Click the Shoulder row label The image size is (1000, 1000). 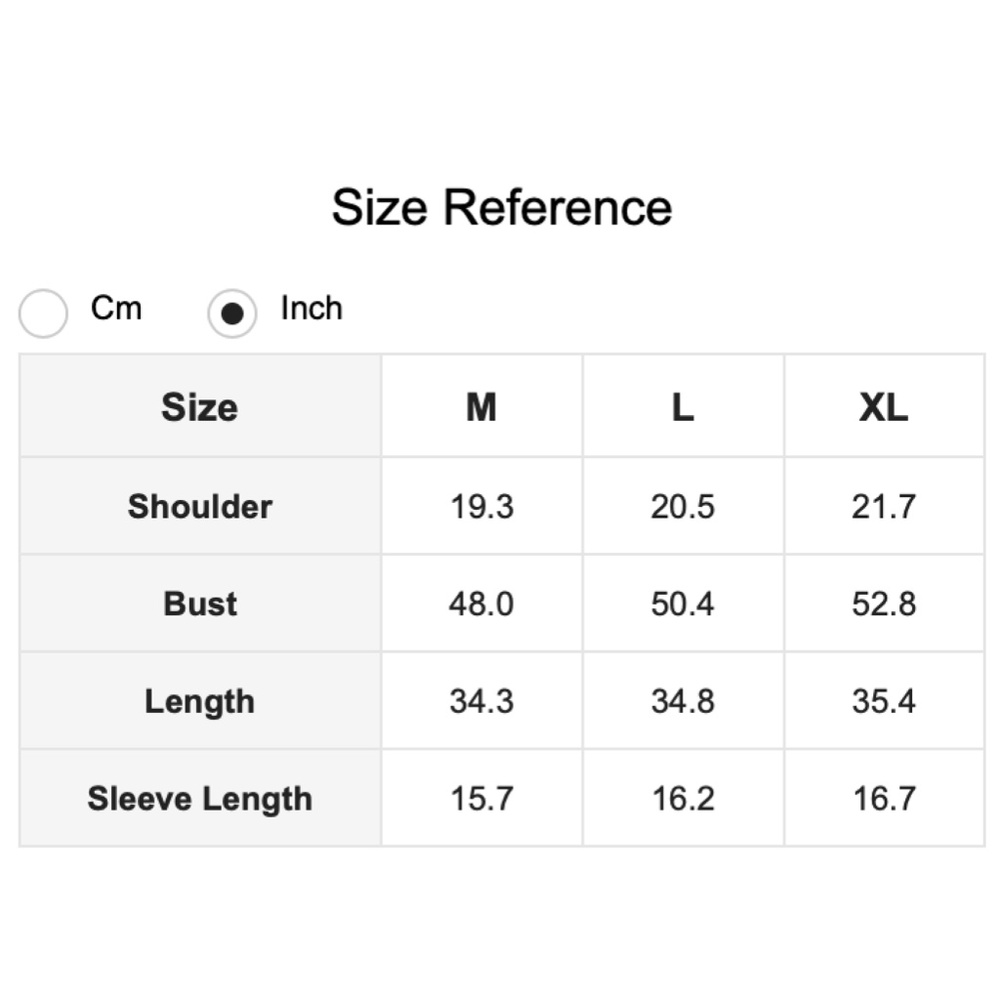(x=200, y=506)
